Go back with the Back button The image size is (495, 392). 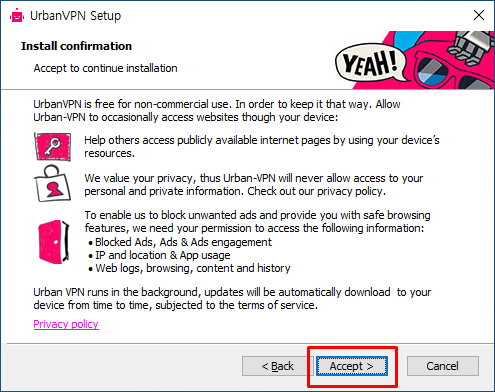[277, 366]
